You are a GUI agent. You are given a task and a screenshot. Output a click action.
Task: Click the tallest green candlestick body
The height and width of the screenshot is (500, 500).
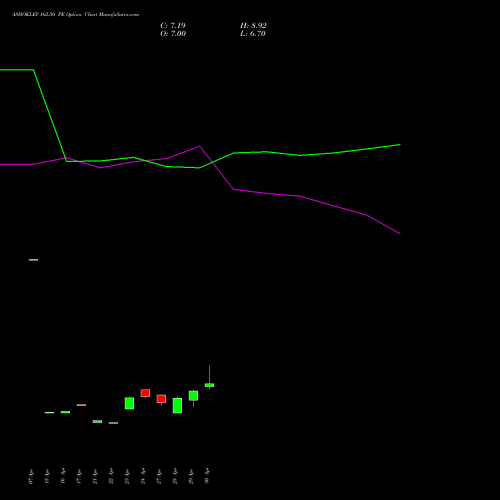coord(177,405)
